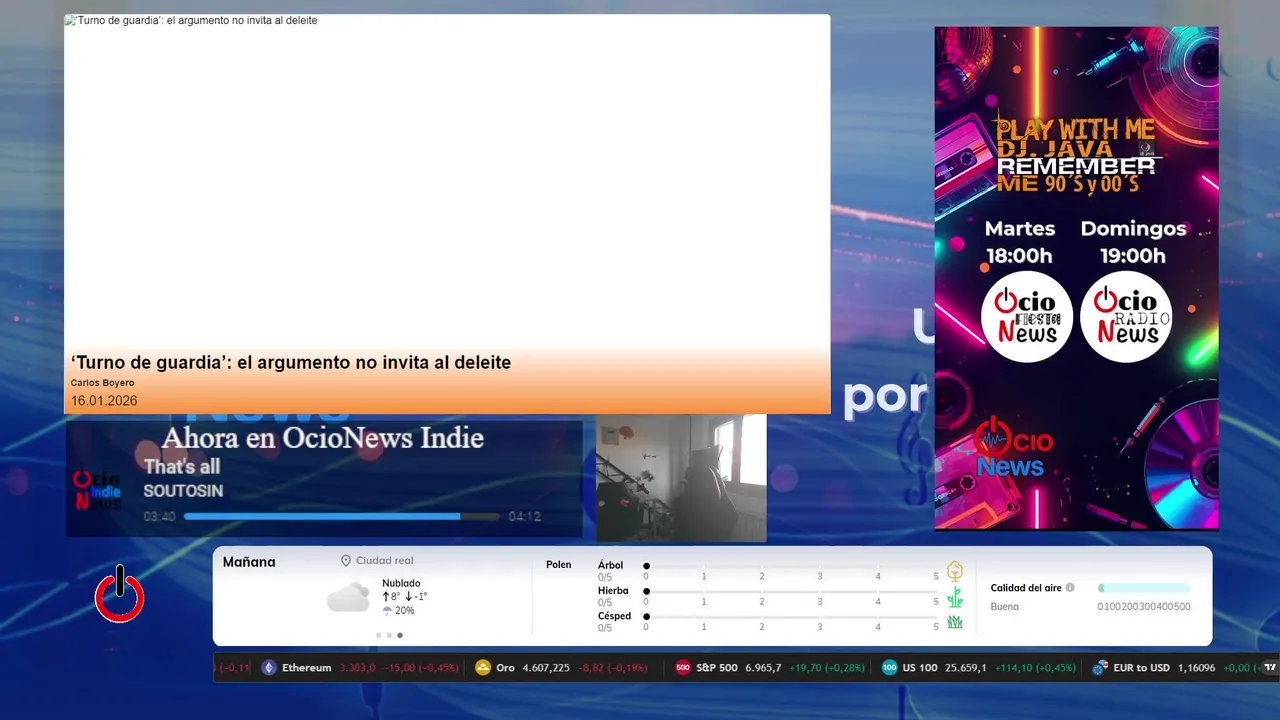Click the 20% rain probability value

(x=404, y=611)
